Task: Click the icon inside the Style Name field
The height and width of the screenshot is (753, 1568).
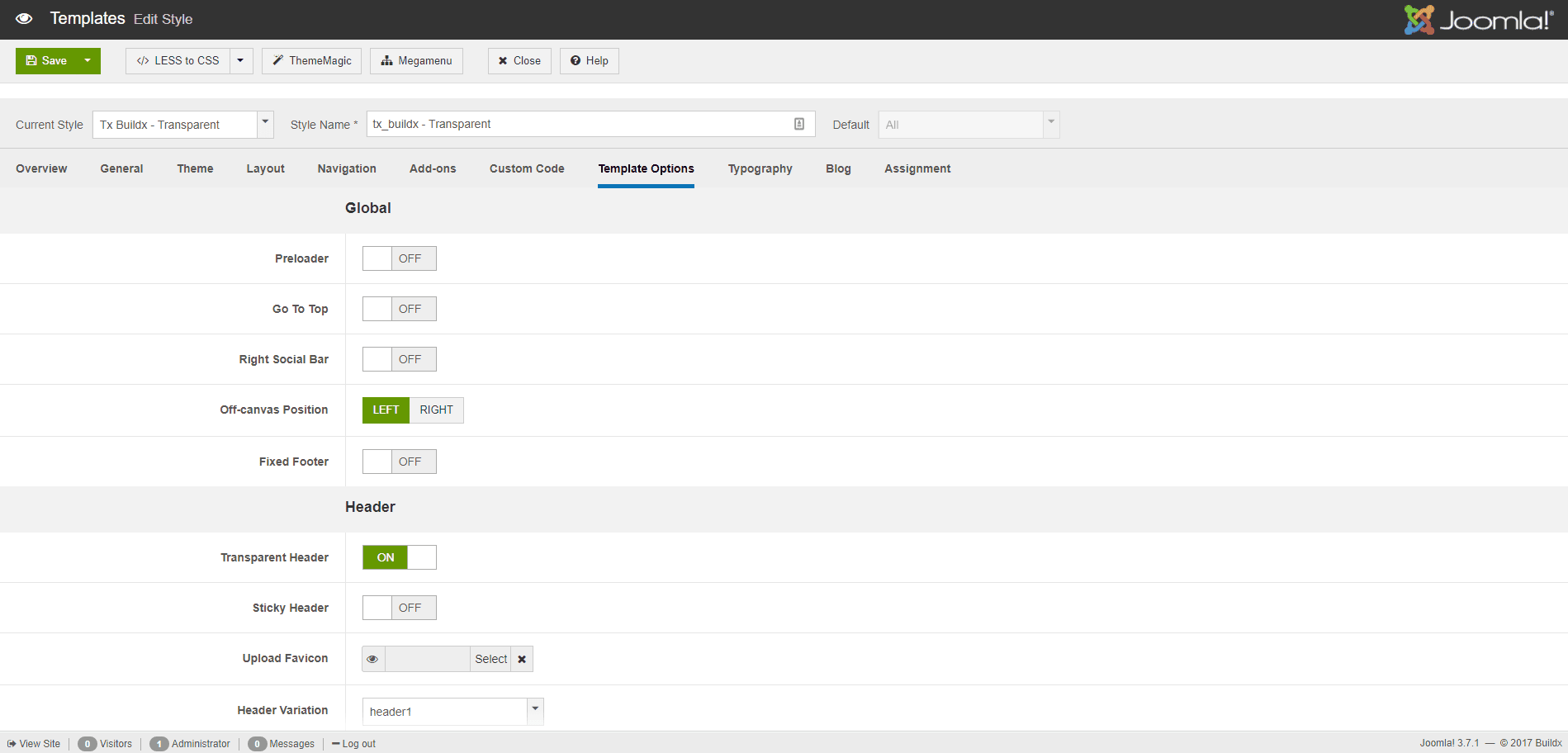Action: 798,124
